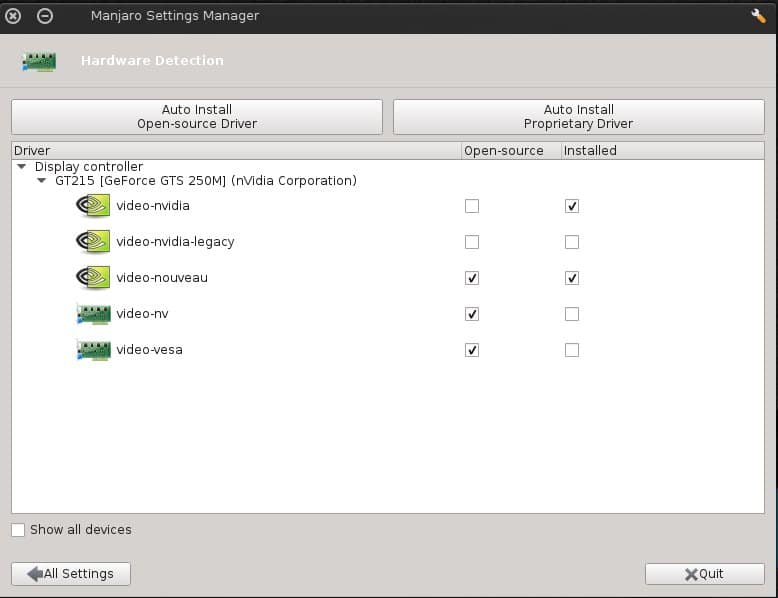Click the video-nvidia driver NVIDIA icon
The image size is (778, 598).
pos(93,205)
